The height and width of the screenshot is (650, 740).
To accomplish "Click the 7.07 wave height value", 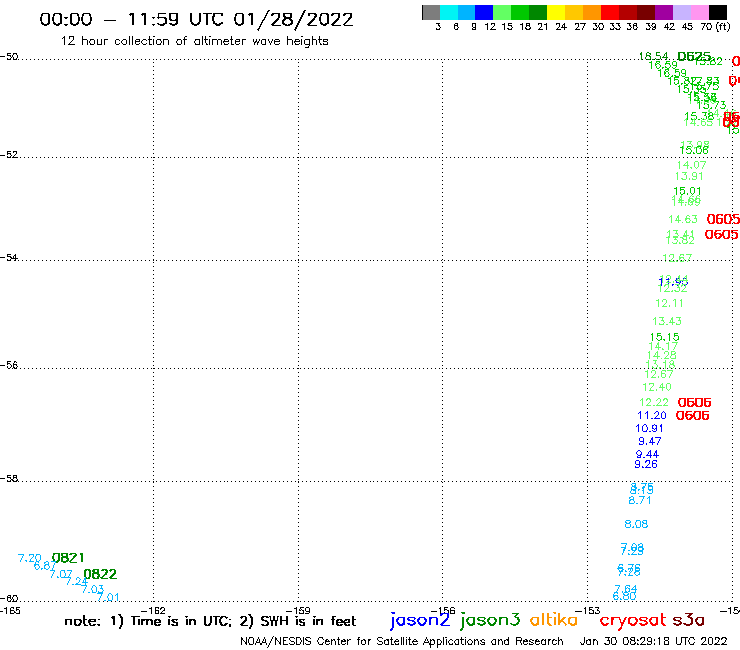I will tap(61, 574).
